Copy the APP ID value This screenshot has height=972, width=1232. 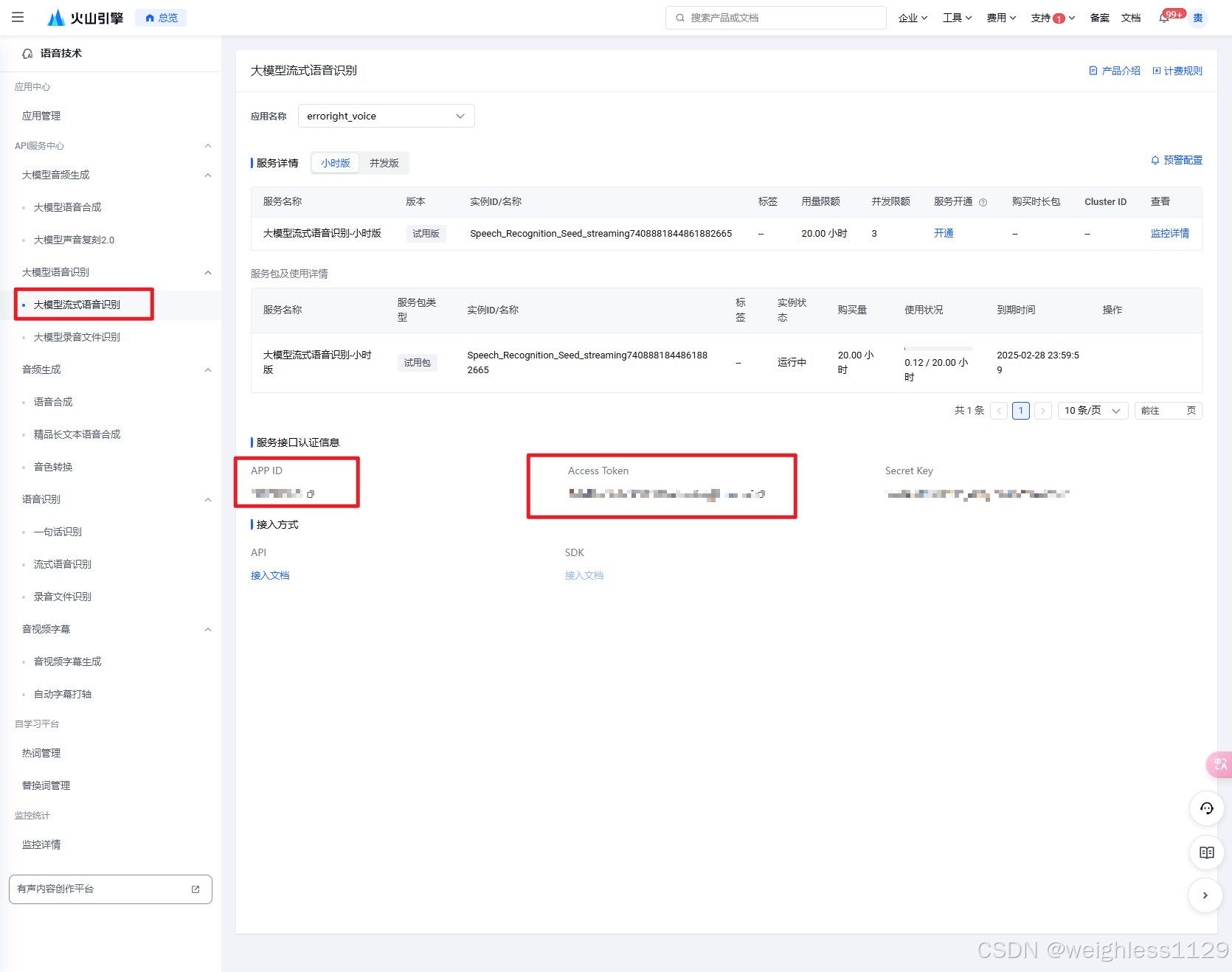click(x=311, y=494)
